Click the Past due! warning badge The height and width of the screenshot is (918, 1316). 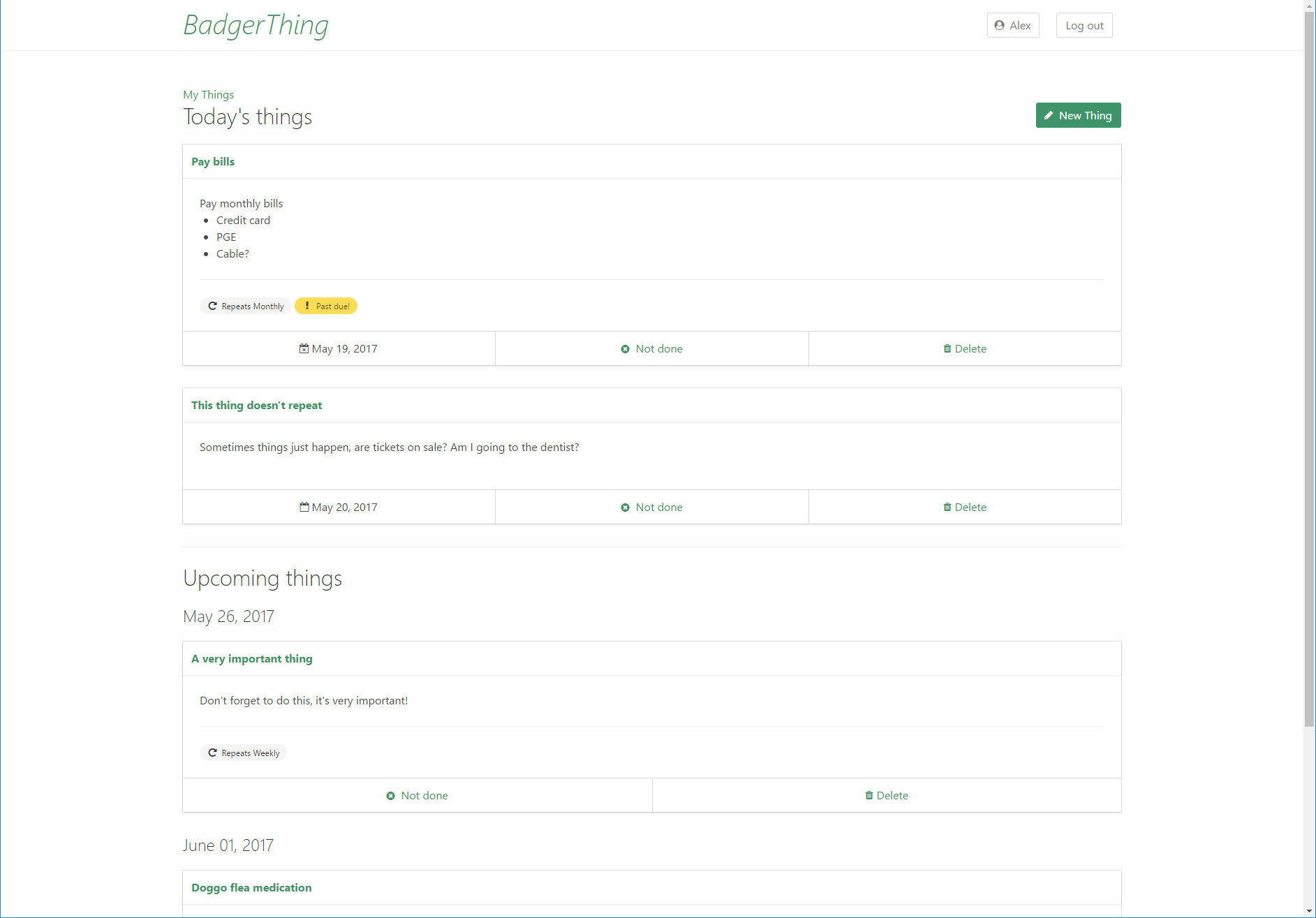[x=326, y=306]
